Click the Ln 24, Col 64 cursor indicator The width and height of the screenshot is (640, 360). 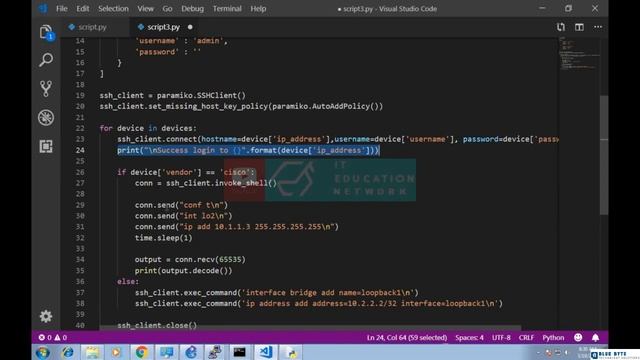point(407,338)
